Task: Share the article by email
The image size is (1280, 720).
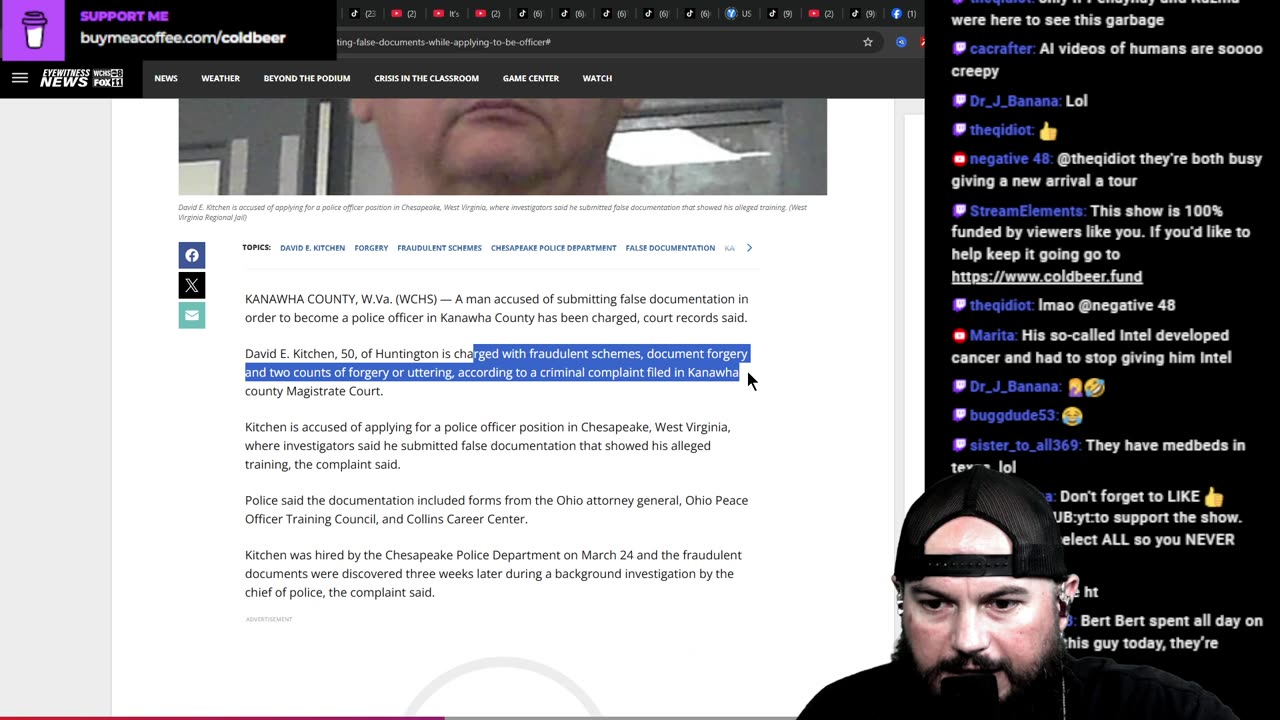Action: [192, 315]
